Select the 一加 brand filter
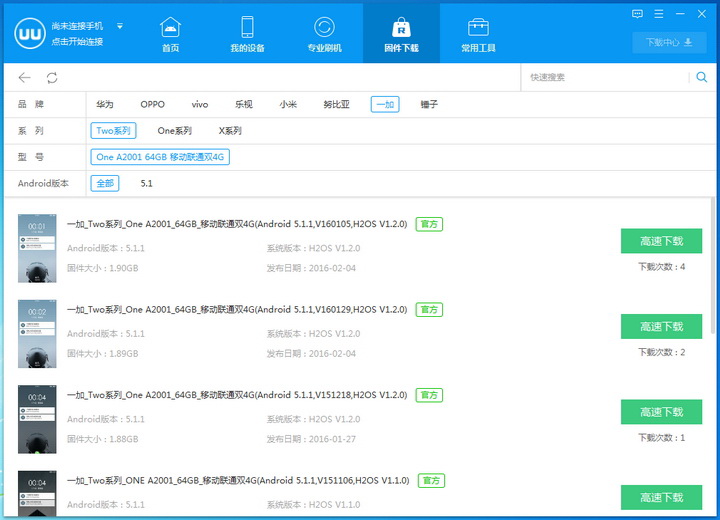 tap(384, 104)
